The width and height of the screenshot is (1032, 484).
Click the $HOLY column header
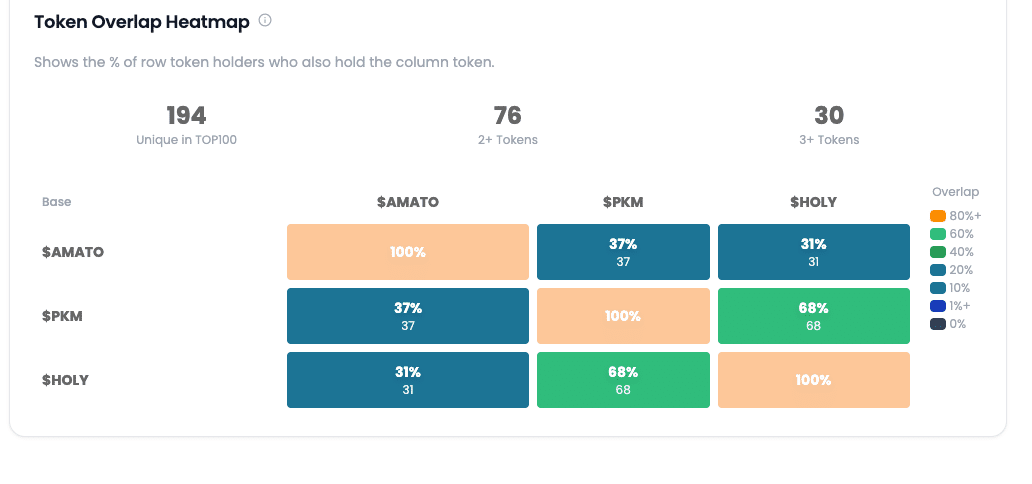tap(813, 202)
